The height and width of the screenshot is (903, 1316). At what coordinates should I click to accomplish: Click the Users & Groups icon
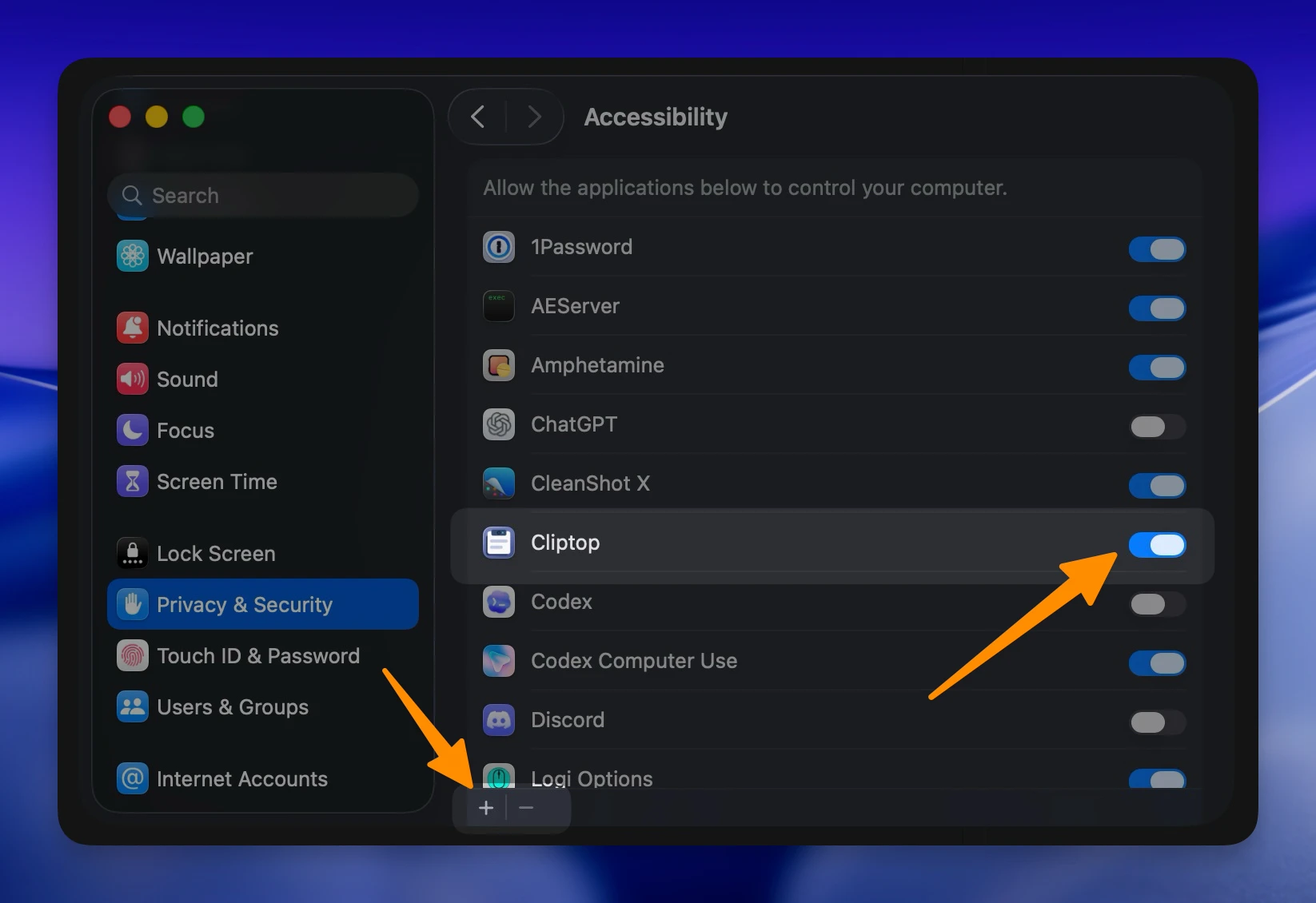[x=133, y=706]
